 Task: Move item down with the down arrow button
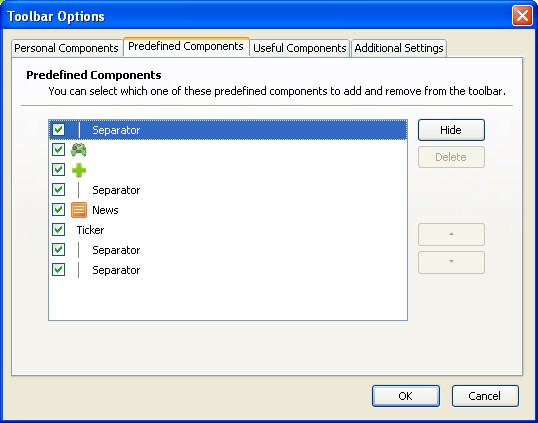coord(451,262)
